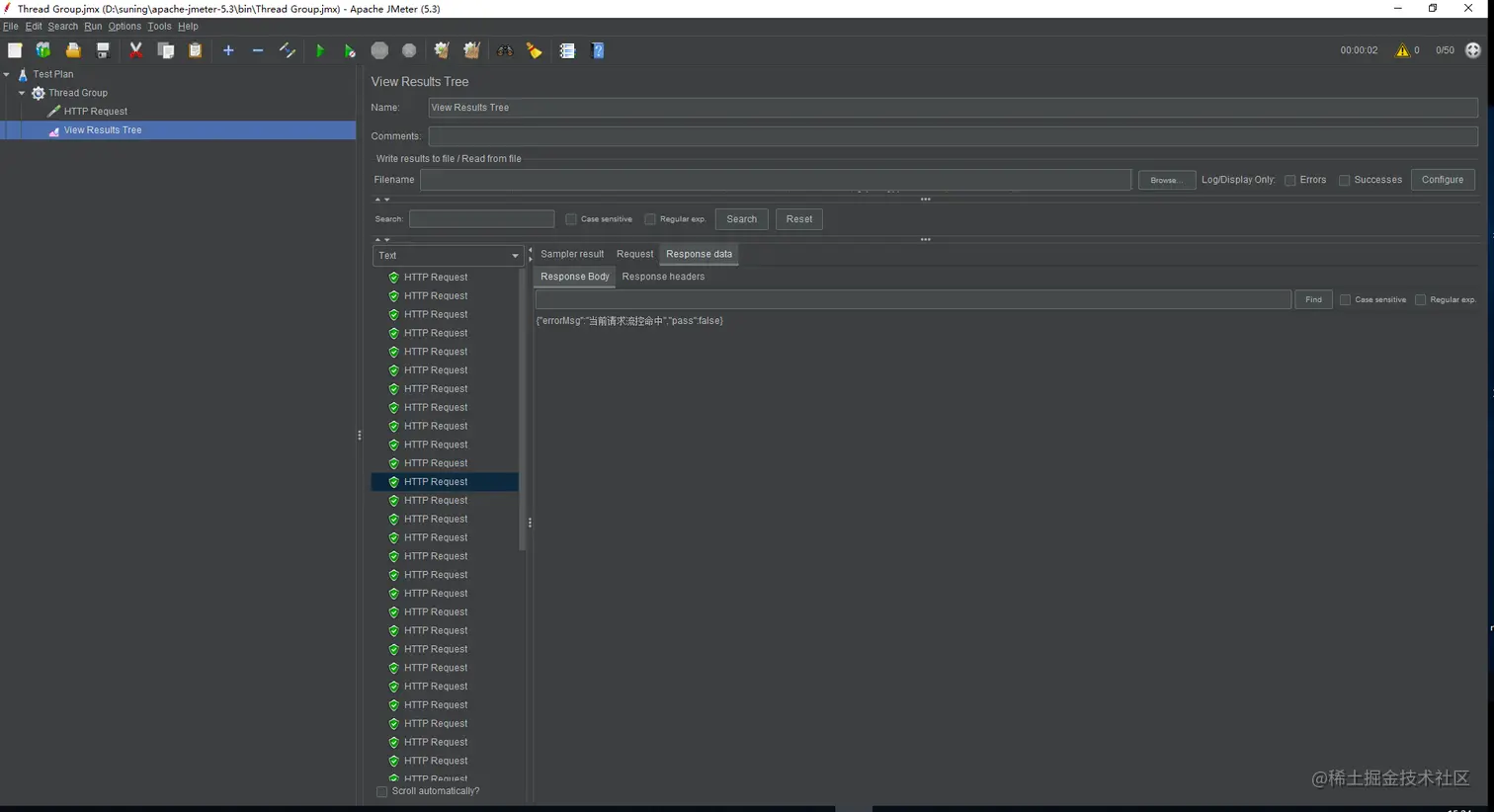This screenshot has height=812, width=1494.
Task: Click split arrows left of Sampler result
Action: (x=531, y=254)
